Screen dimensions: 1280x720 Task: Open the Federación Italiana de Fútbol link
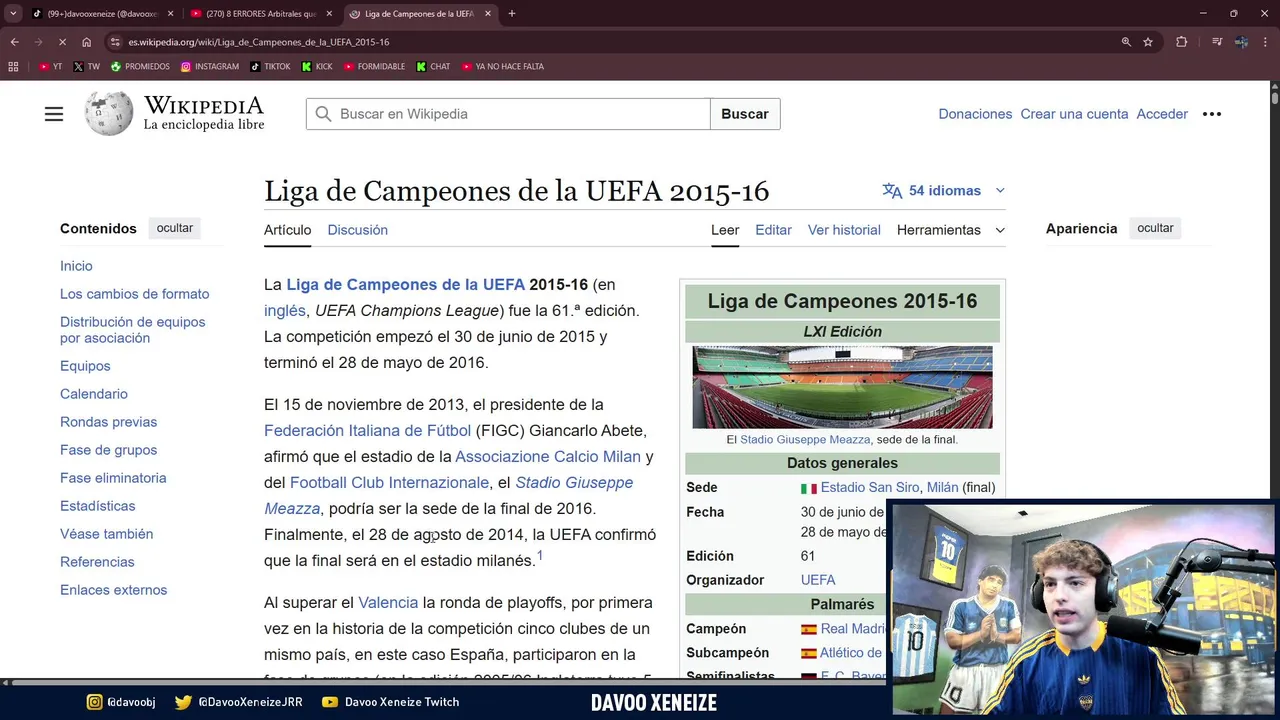click(367, 430)
